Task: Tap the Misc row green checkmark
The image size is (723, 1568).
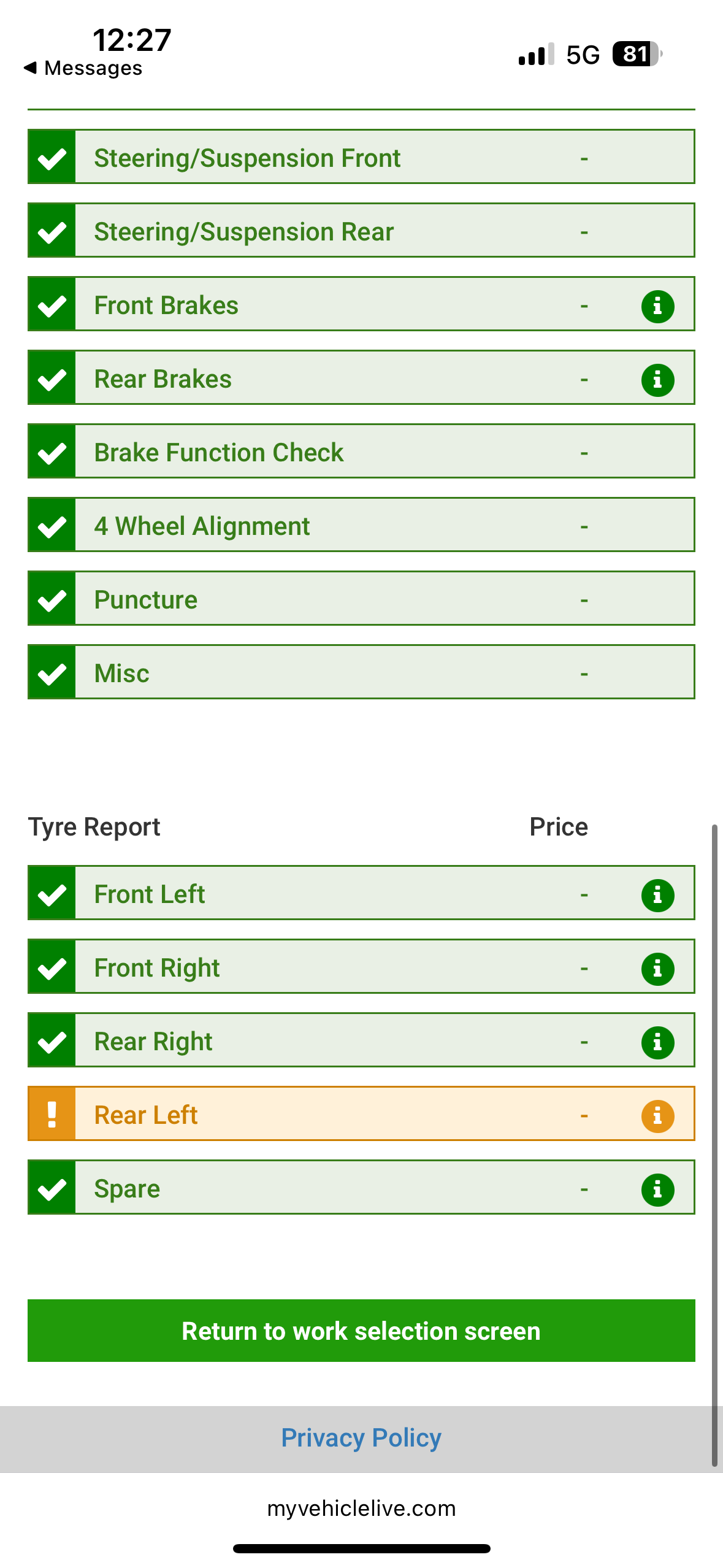Action: pos(52,673)
